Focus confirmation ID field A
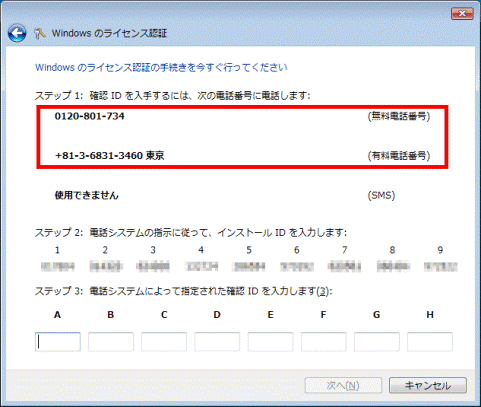The height and width of the screenshot is (407, 481). (58, 342)
